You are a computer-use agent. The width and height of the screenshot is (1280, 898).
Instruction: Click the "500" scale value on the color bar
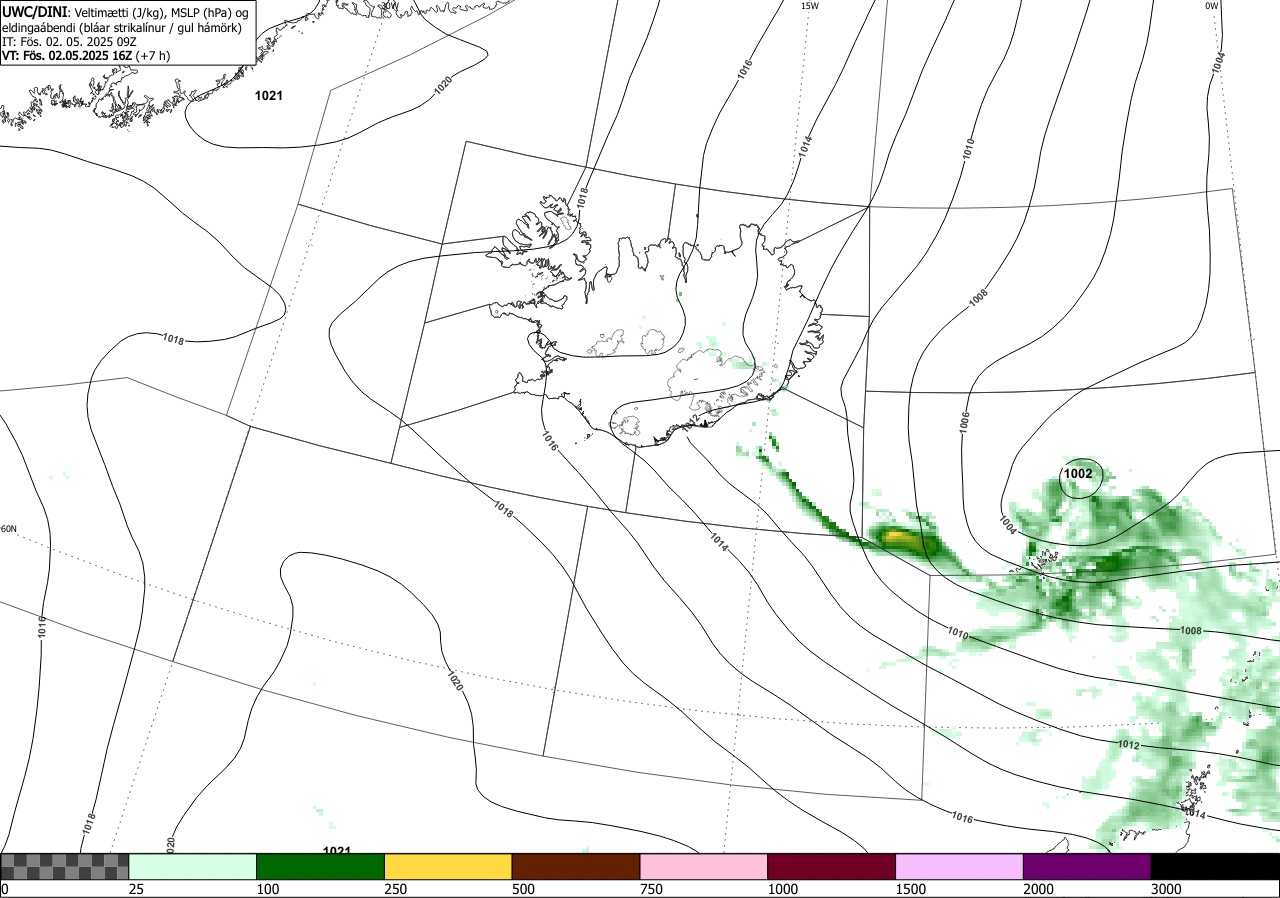pos(523,889)
